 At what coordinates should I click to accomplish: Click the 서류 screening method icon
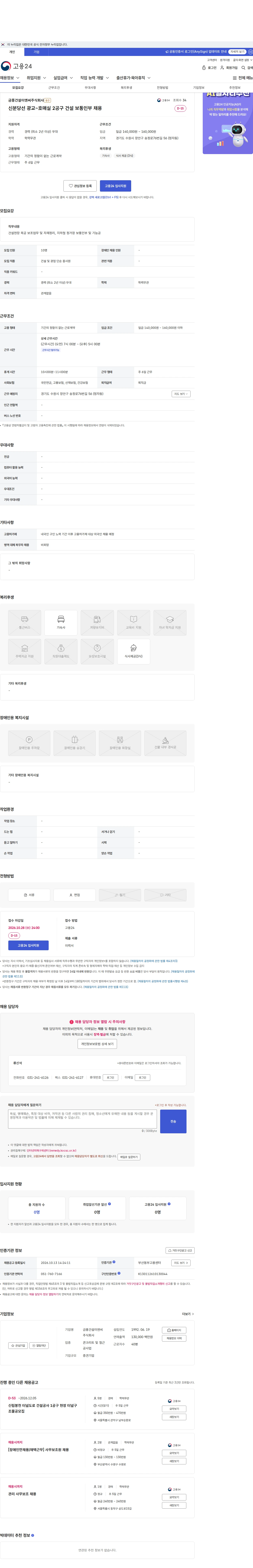pos(29,895)
